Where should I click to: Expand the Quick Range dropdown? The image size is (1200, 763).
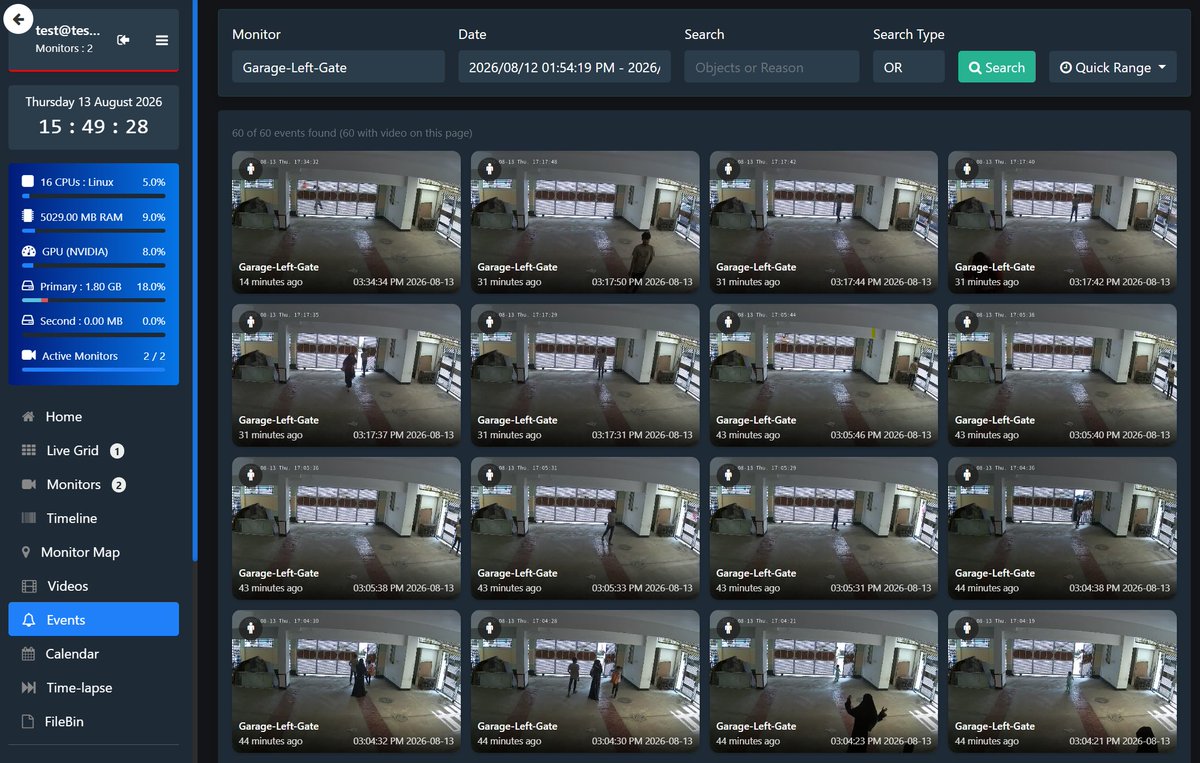pos(1112,67)
